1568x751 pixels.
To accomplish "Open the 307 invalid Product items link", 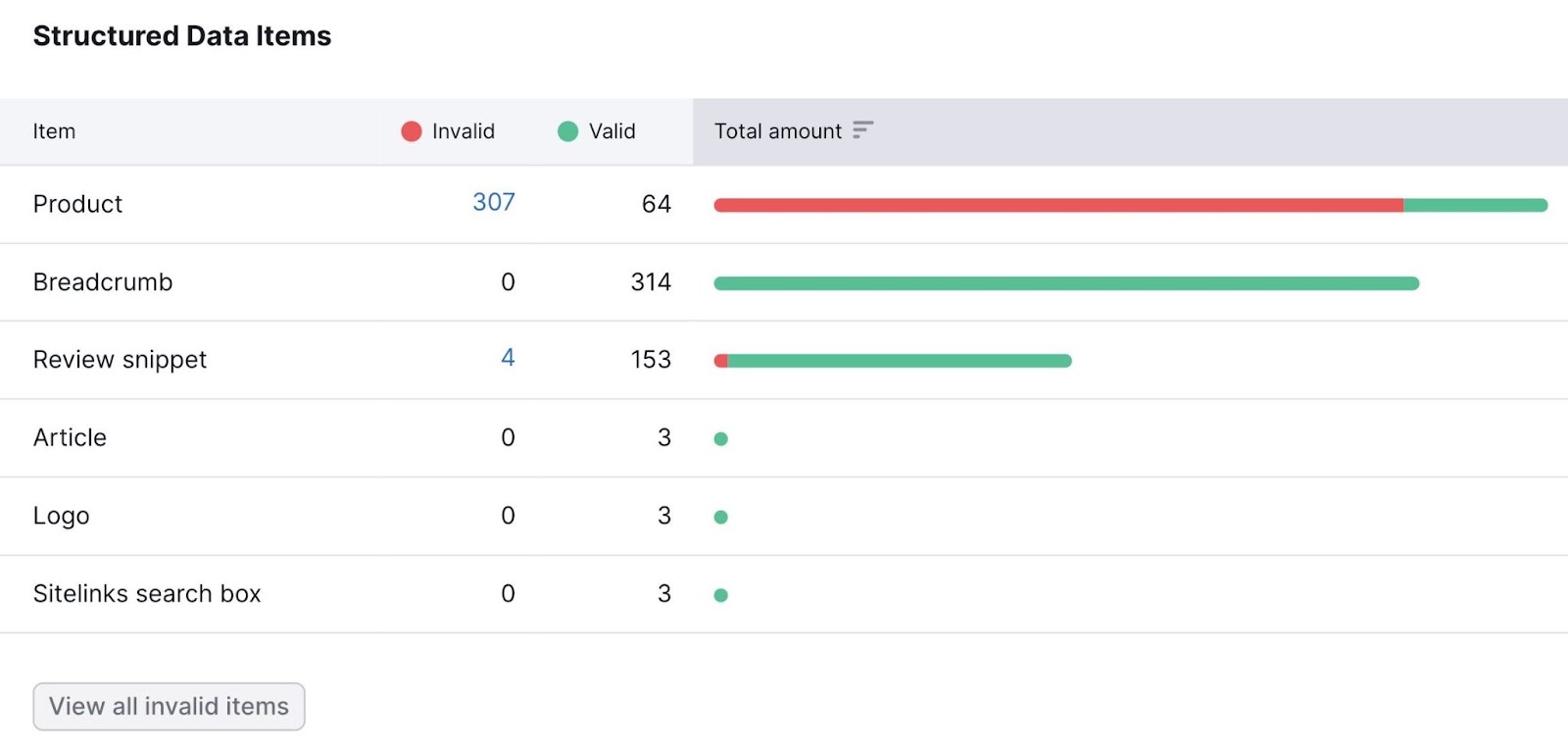I will pyautogui.click(x=493, y=203).
